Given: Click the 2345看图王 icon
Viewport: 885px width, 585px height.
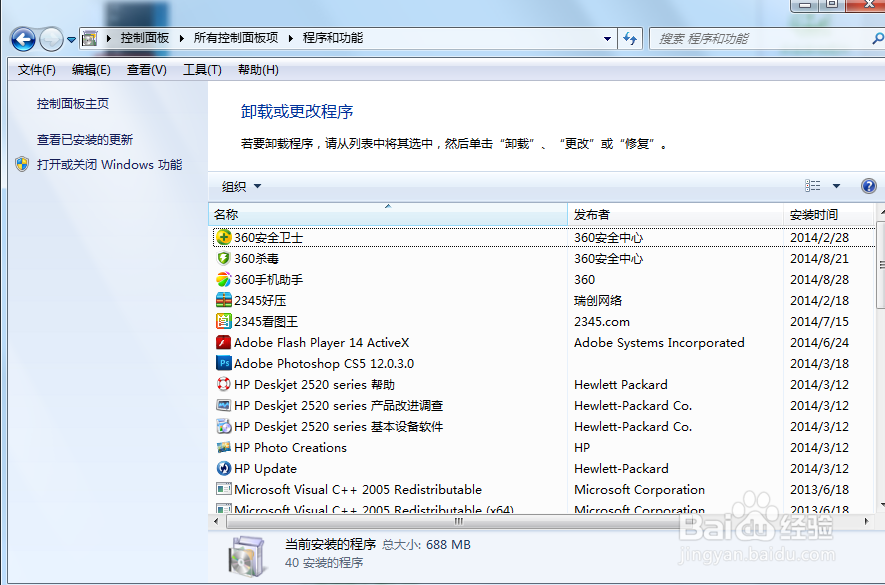Looking at the screenshot, I should click(x=224, y=321).
